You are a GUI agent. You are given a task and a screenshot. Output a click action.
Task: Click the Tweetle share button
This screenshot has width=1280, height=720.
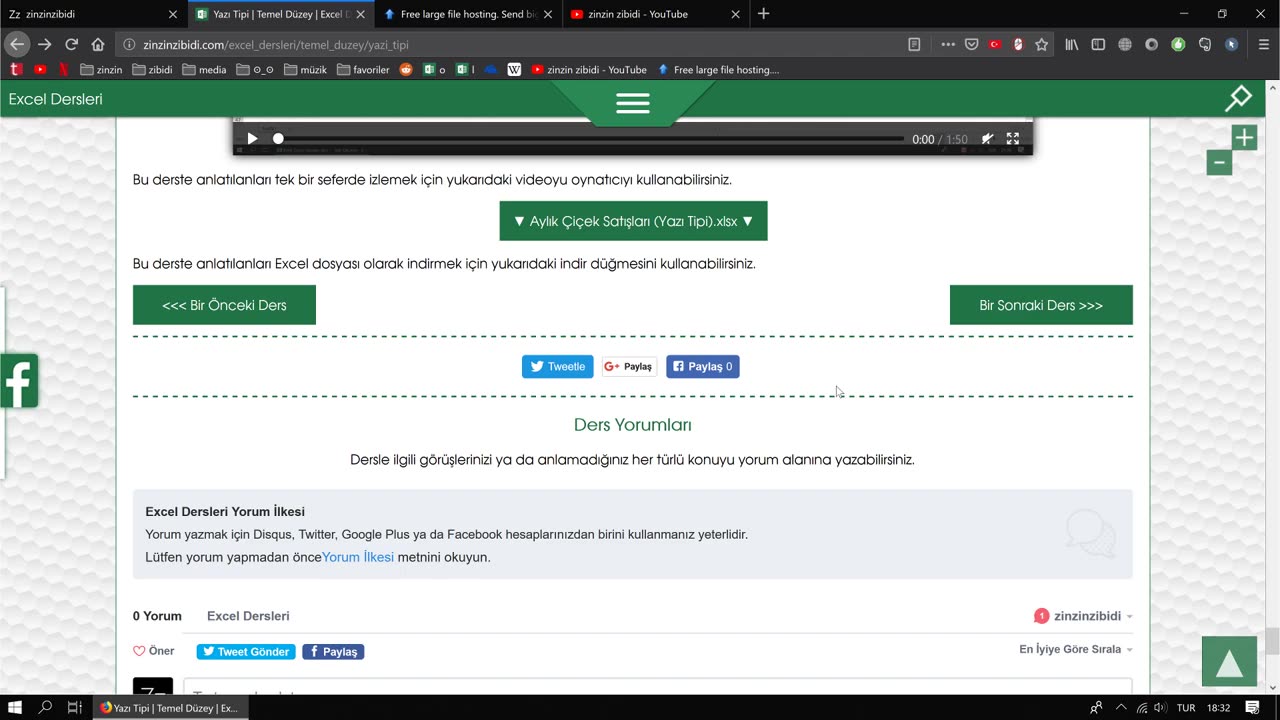click(x=557, y=367)
